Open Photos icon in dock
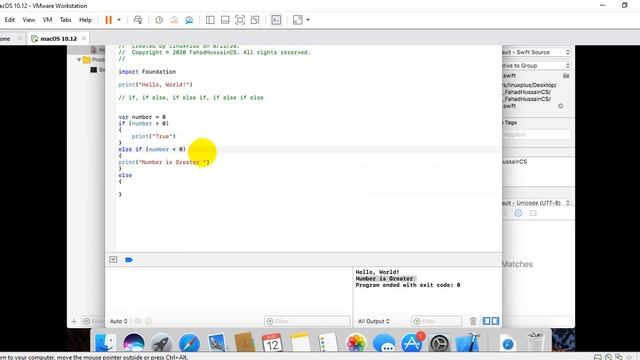640x360 pixels. [x=356, y=342]
